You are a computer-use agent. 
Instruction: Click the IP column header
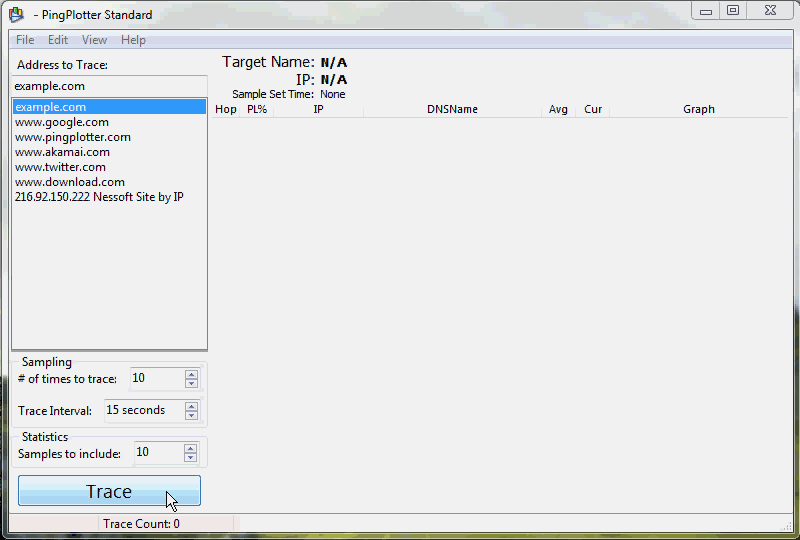[318, 109]
